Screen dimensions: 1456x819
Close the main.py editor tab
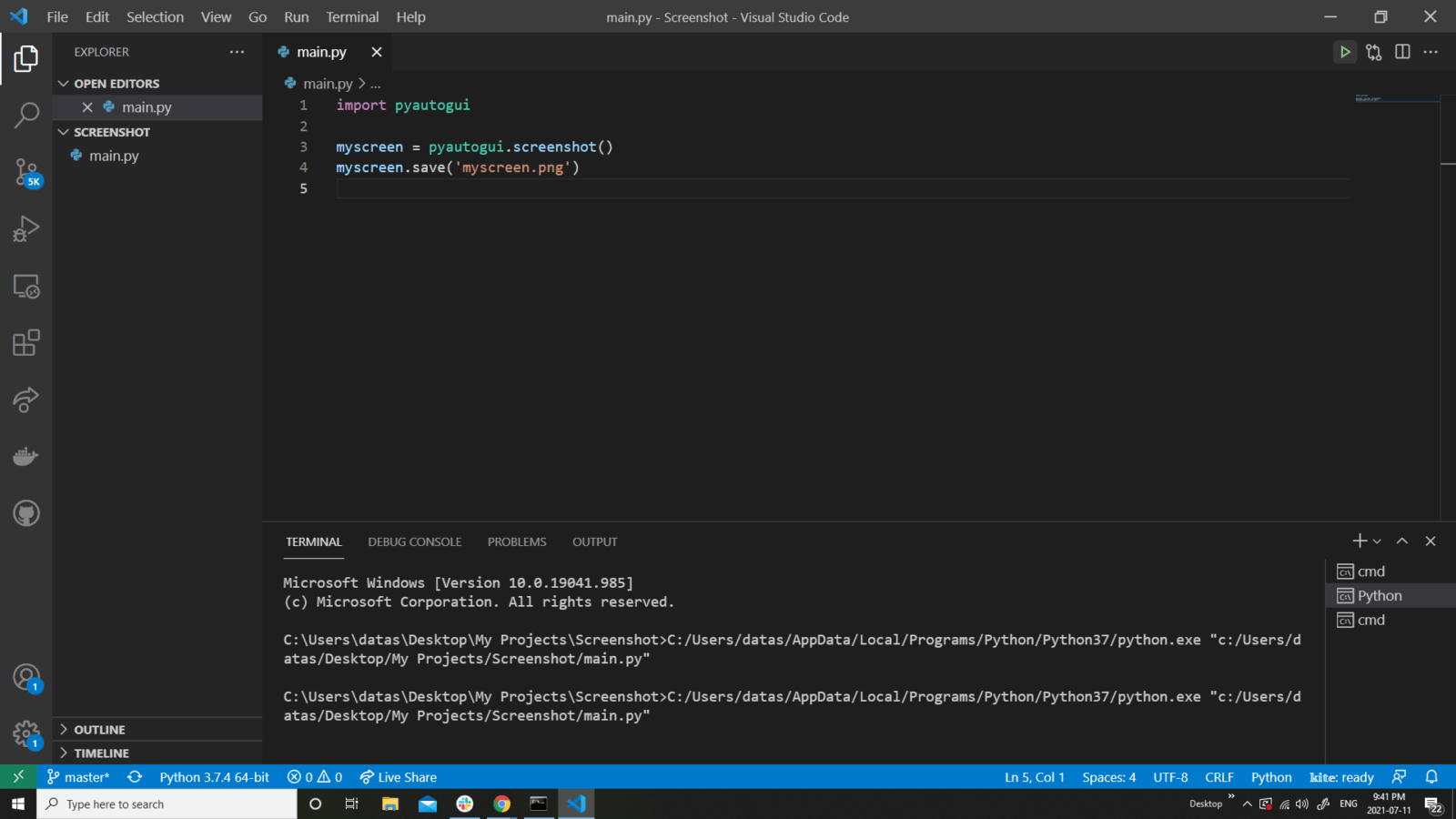pyautogui.click(x=377, y=52)
